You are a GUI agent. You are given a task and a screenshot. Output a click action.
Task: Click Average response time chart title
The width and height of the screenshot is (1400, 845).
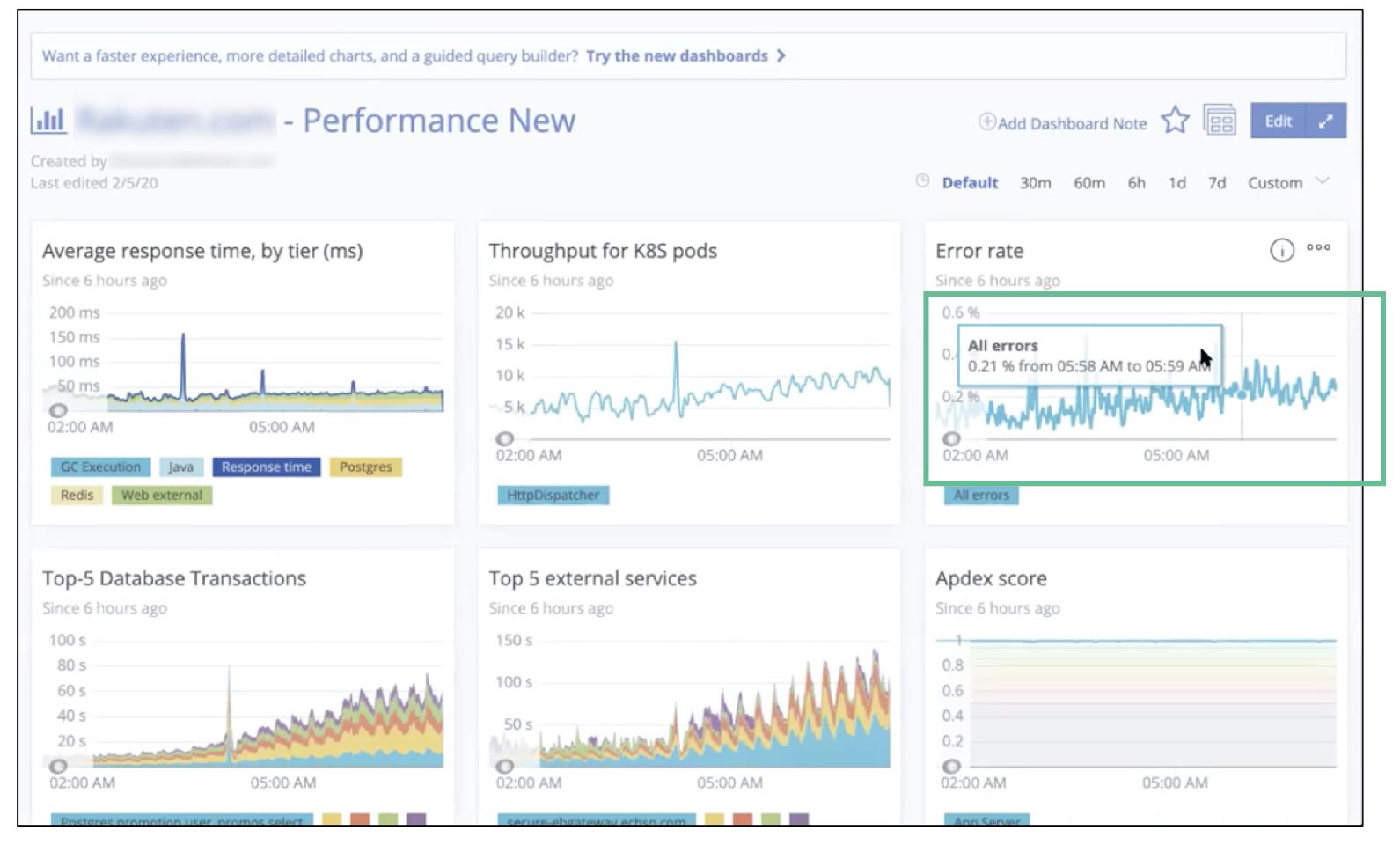tap(202, 252)
